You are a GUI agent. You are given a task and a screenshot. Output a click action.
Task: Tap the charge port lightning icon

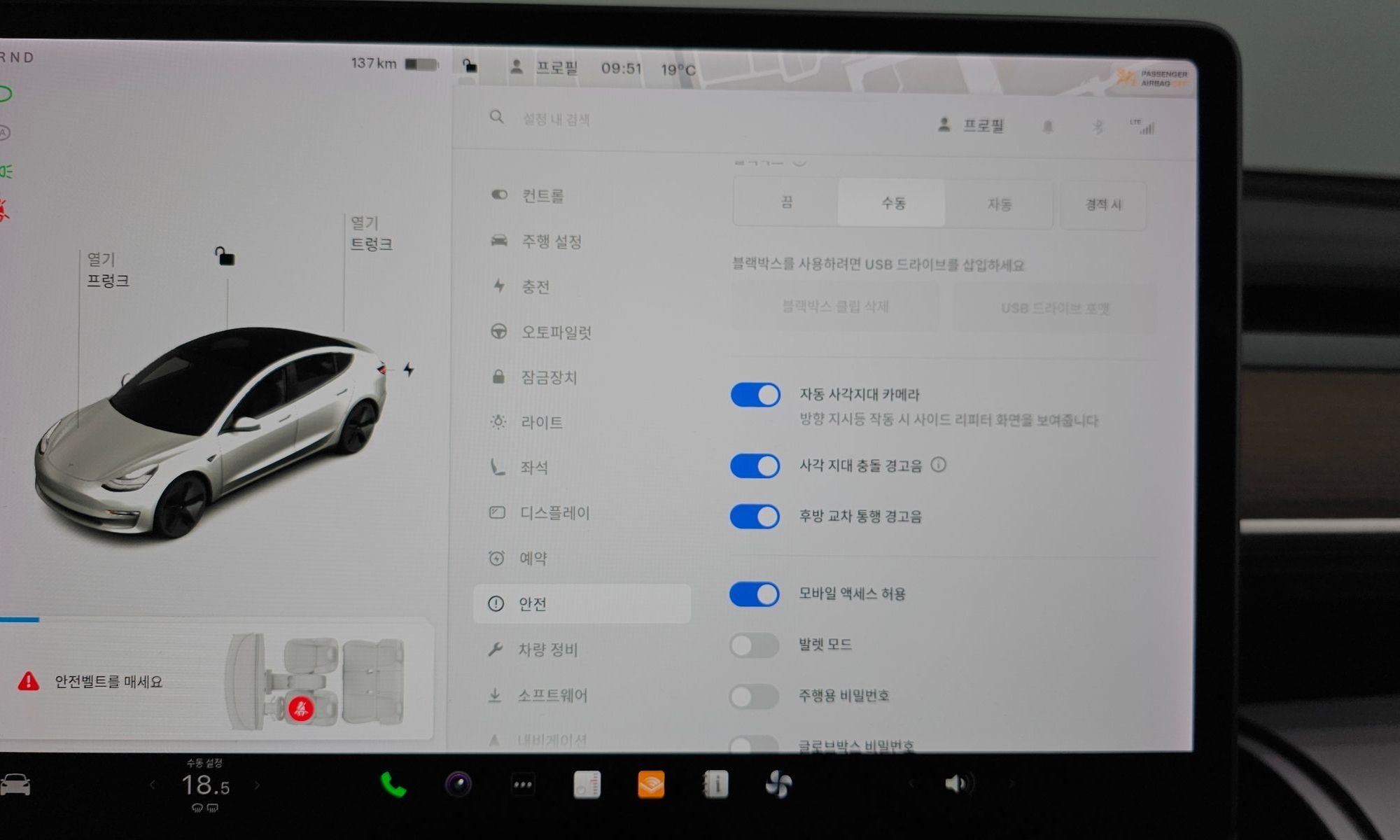(409, 370)
